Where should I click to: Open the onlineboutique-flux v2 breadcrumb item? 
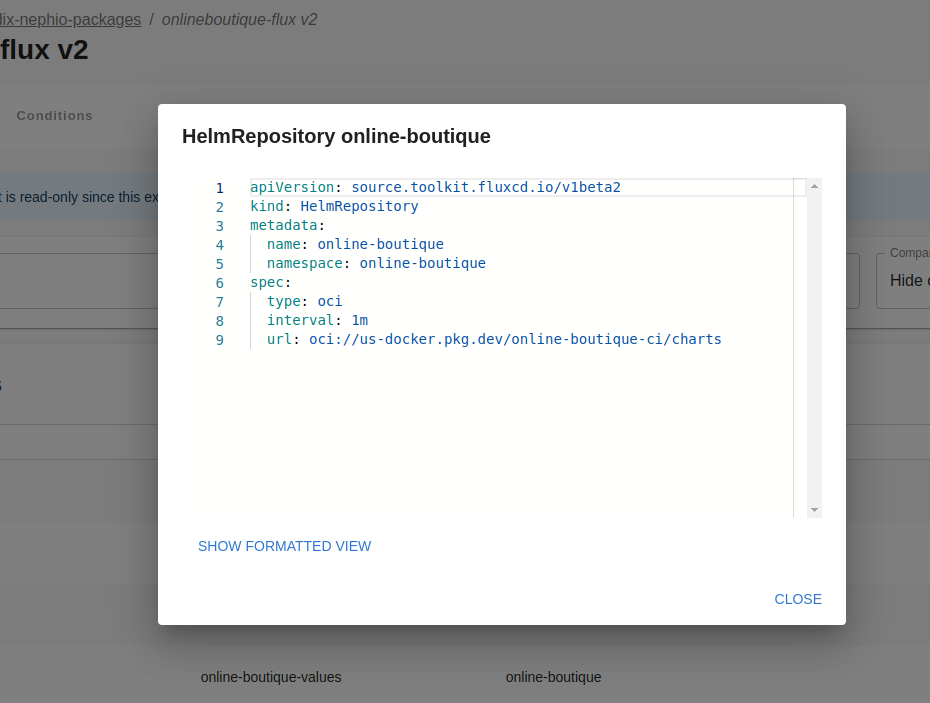tap(239, 19)
